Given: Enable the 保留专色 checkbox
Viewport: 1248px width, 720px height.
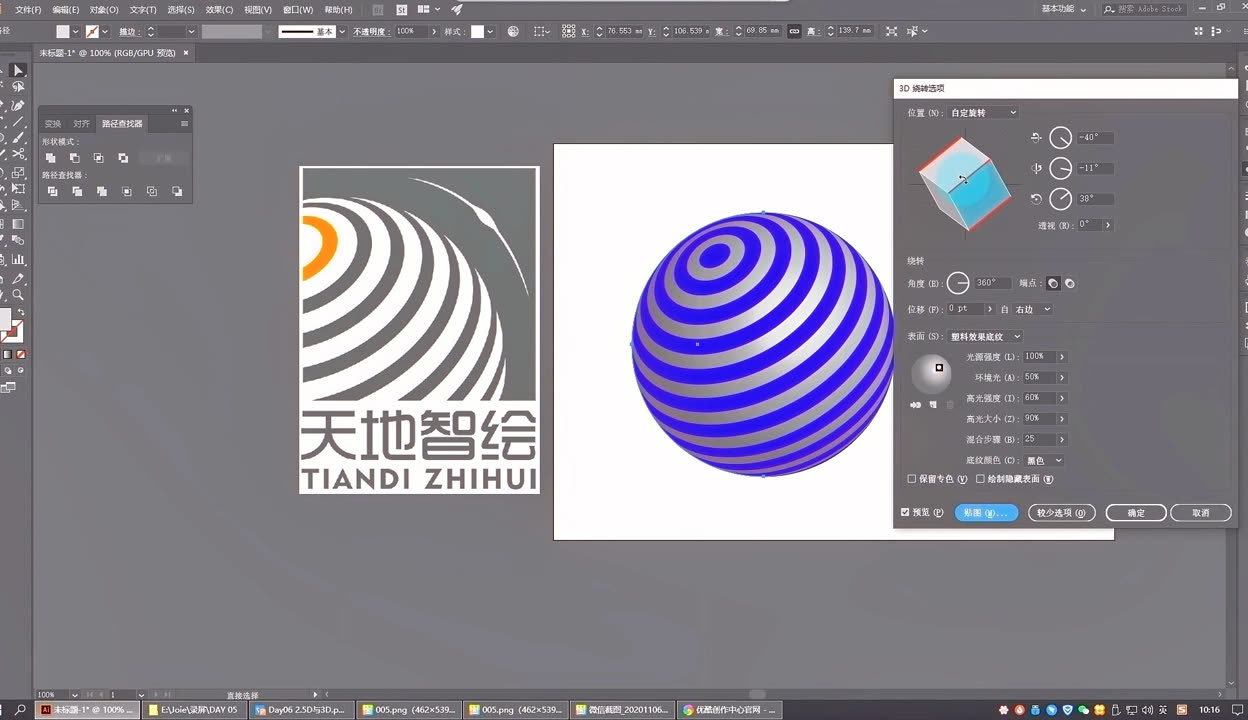Looking at the screenshot, I should tap(911, 479).
